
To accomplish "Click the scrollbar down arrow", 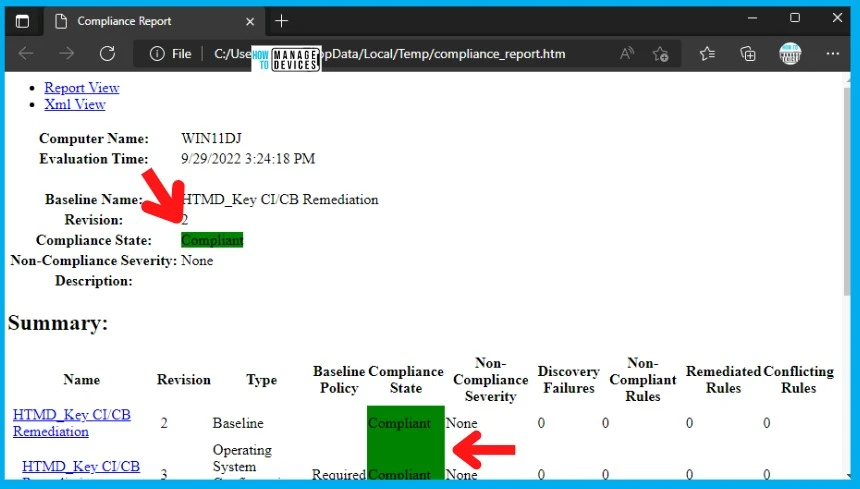I will (x=851, y=478).
